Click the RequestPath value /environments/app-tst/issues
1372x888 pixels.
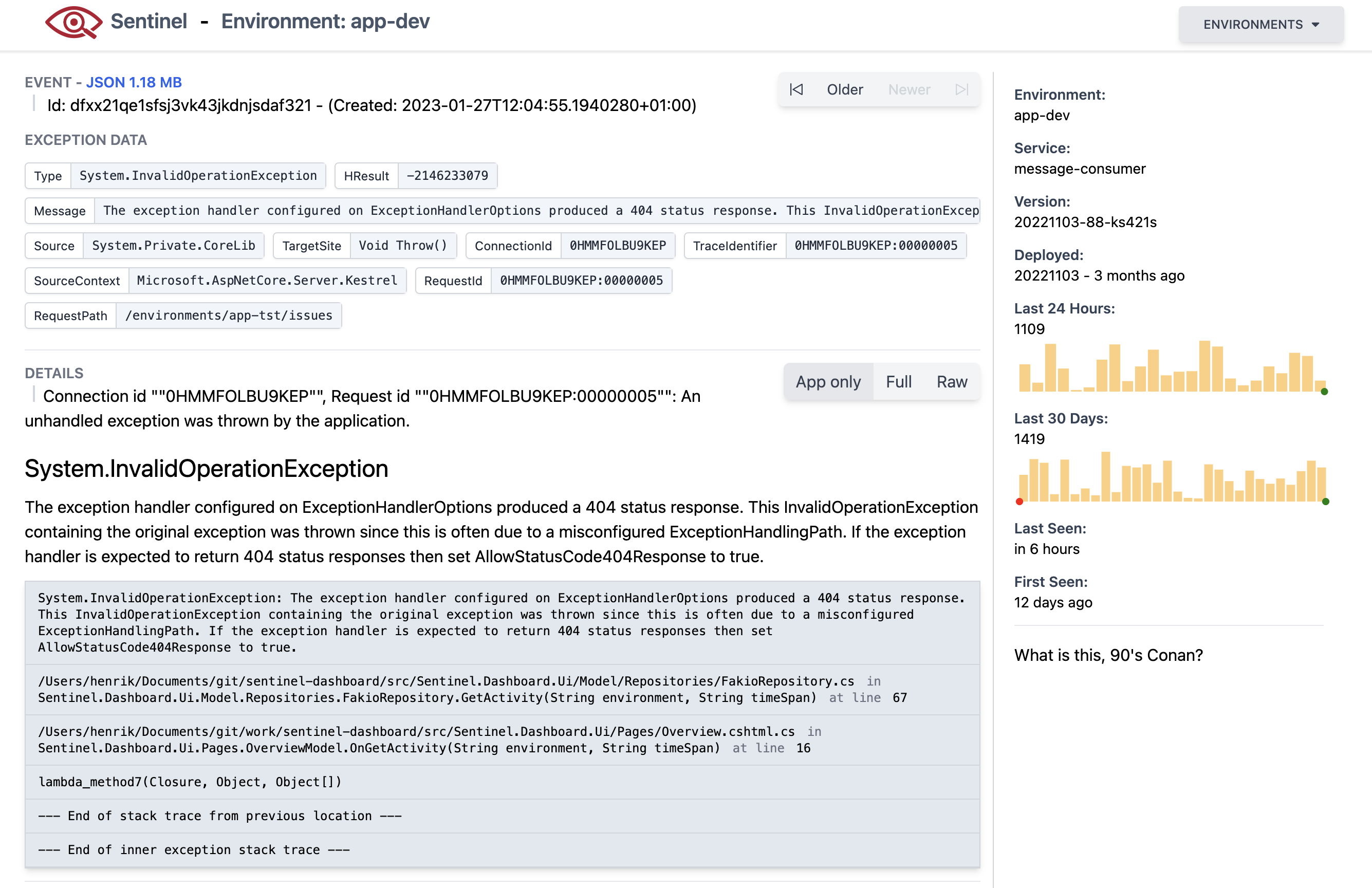[x=228, y=316]
